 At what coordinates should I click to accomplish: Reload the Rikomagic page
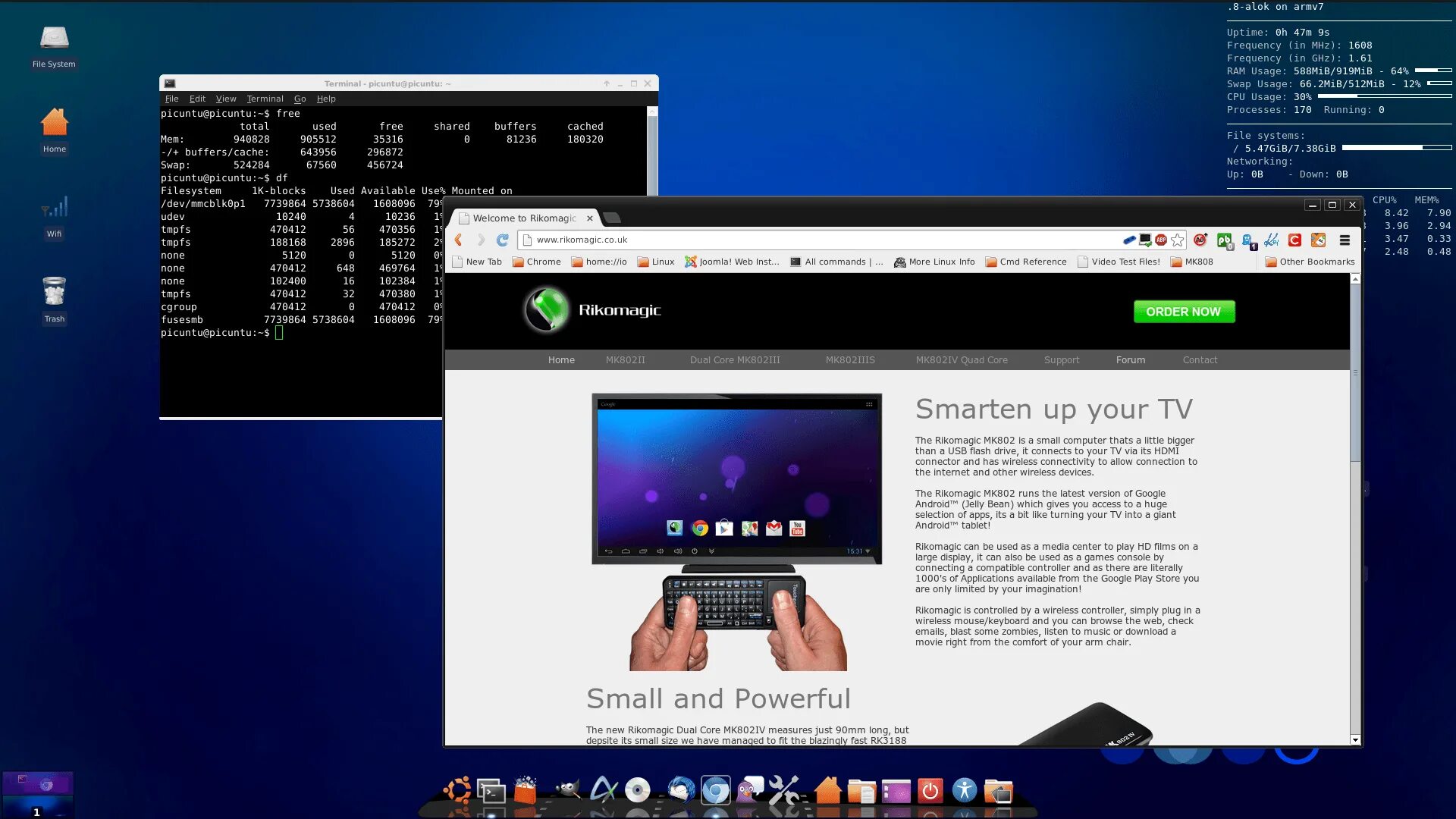pyautogui.click(x=502, y=240)
